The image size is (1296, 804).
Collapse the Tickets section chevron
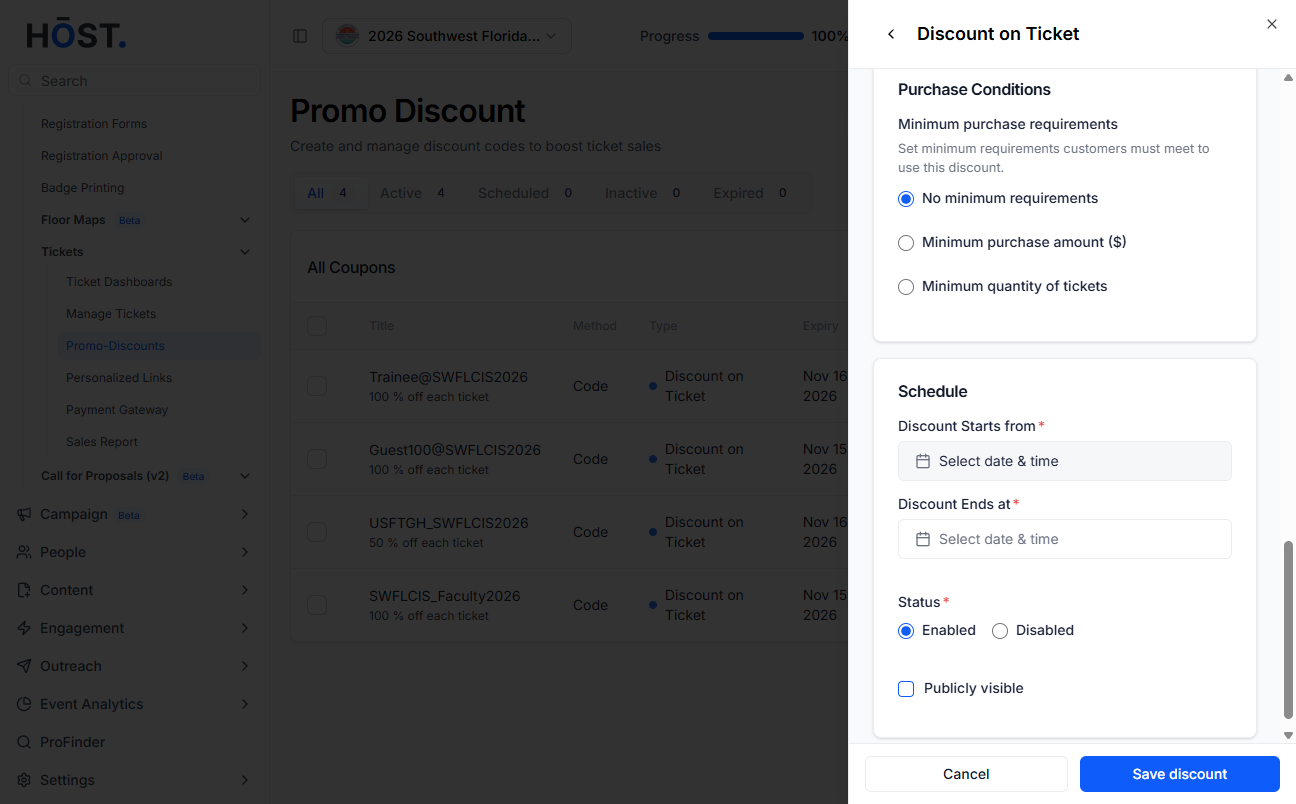click(245, 252)
